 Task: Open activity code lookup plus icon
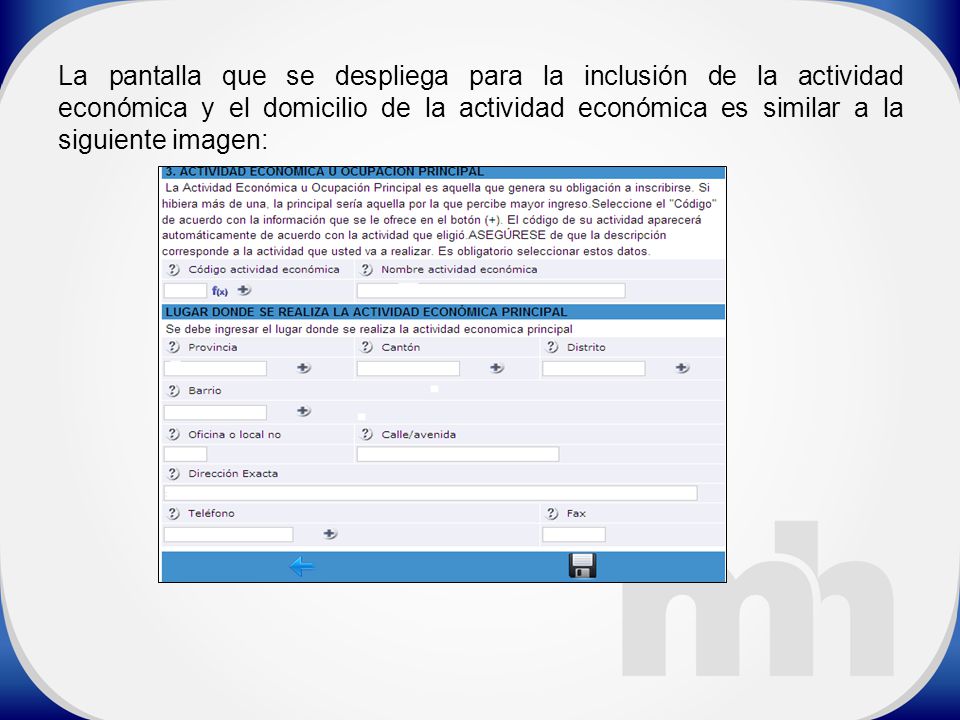pyautogui.click(x=244, y=290)
